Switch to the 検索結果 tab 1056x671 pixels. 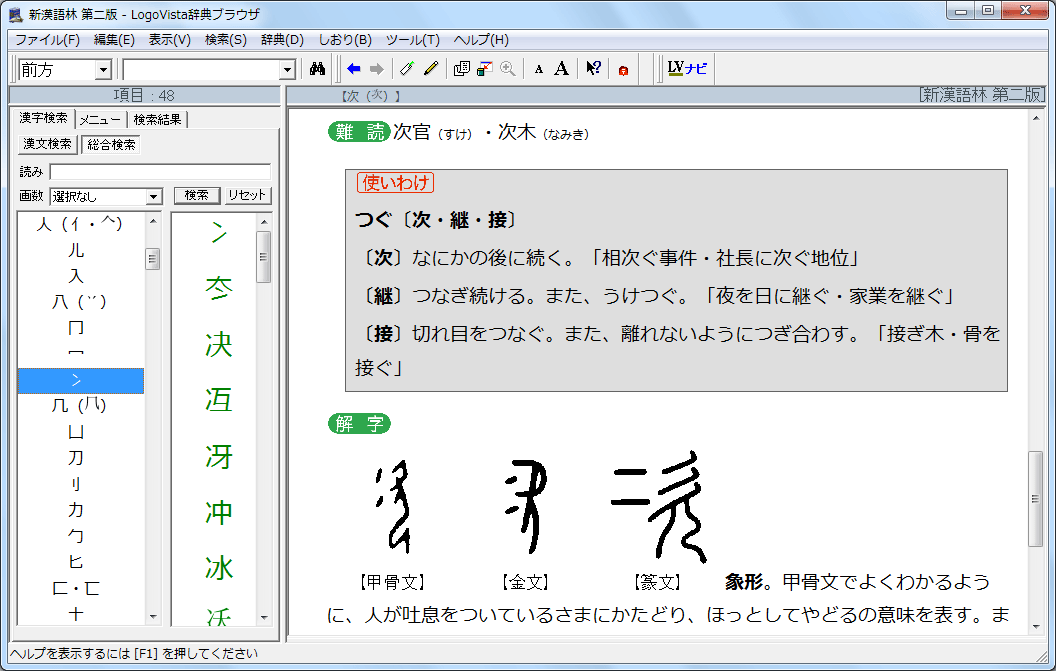(157, 119)
